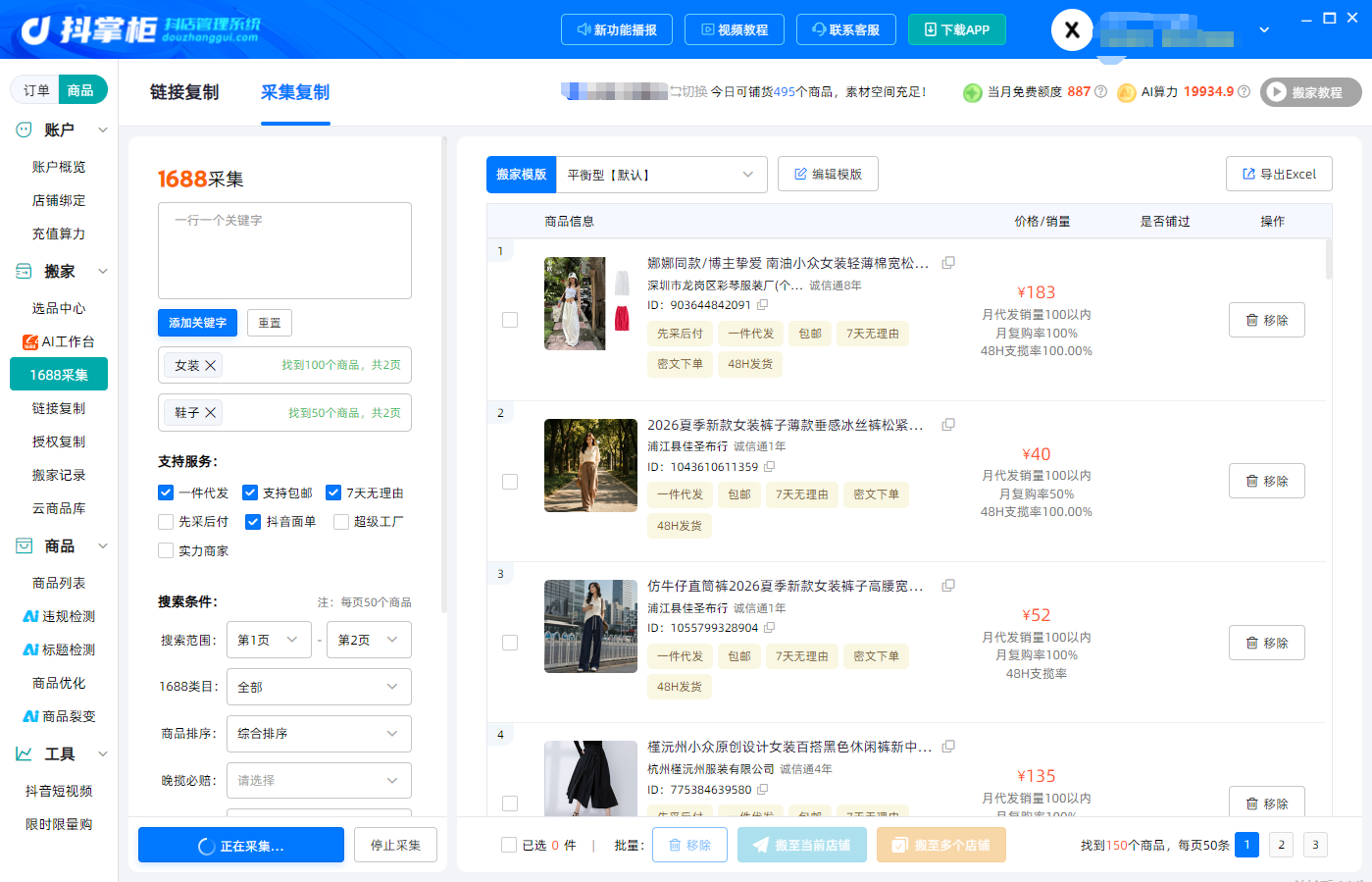This screenshot has height=882, width=1372.
Task: Click the 停止采集 button
Action: [395, 845]
